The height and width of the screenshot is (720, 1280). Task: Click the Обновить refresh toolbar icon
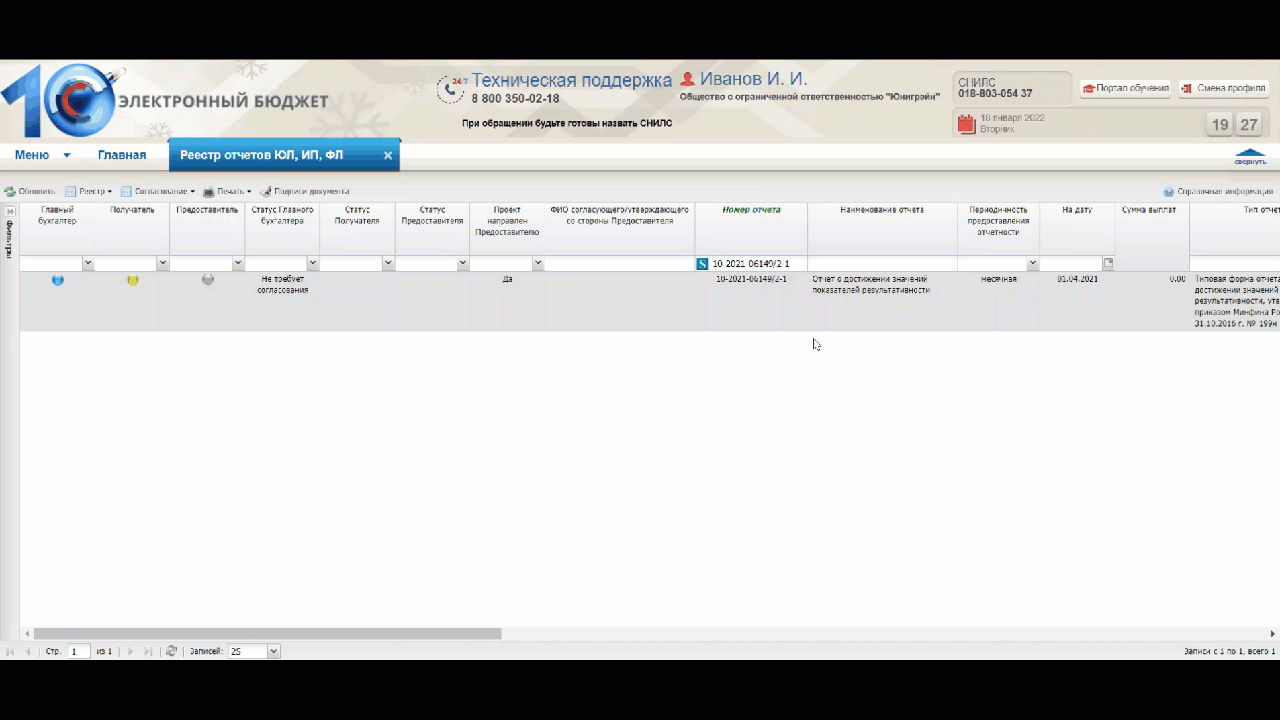[x=10, y=191]
